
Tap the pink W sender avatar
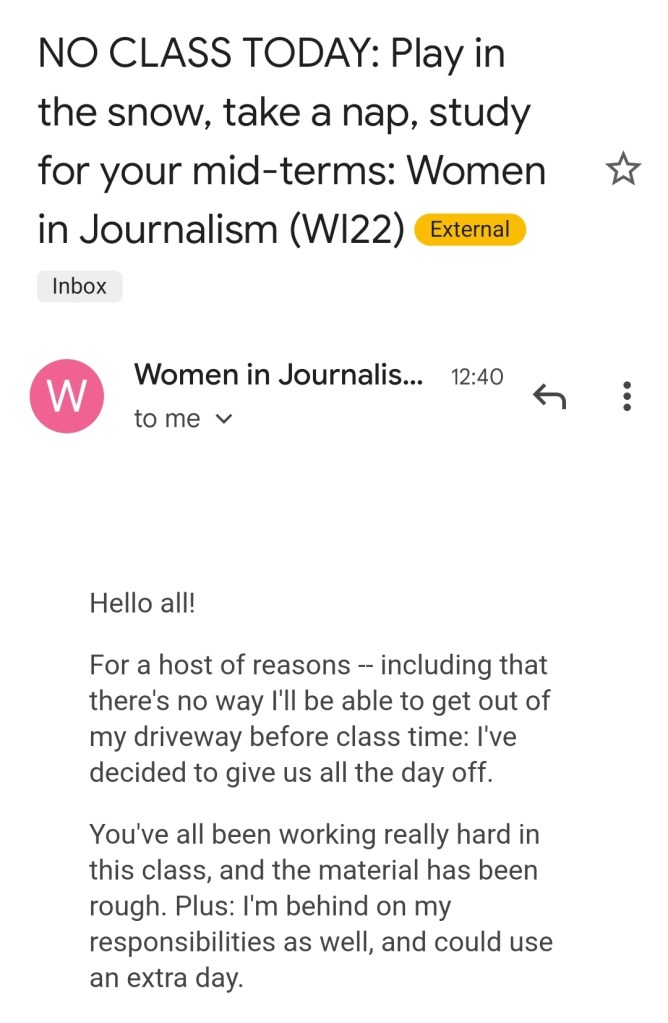pos(67,397)
